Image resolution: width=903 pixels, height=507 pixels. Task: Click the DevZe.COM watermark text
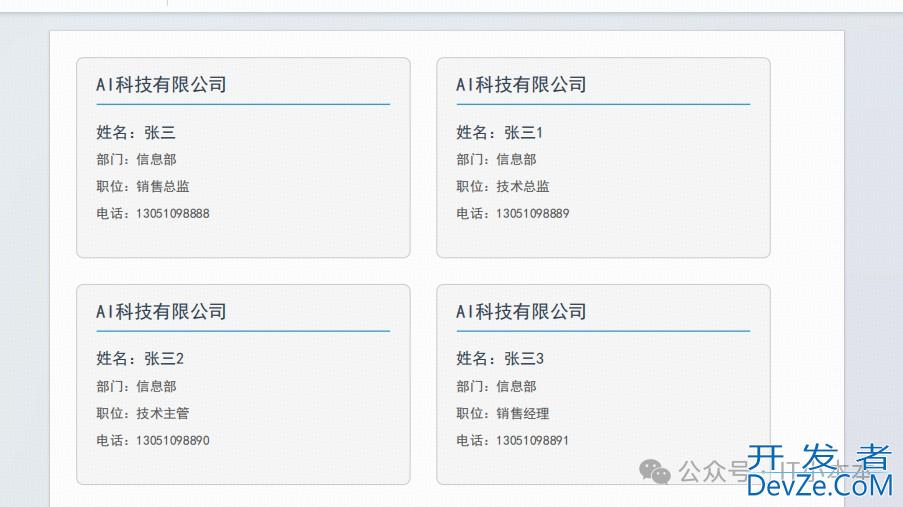[819, 486]
